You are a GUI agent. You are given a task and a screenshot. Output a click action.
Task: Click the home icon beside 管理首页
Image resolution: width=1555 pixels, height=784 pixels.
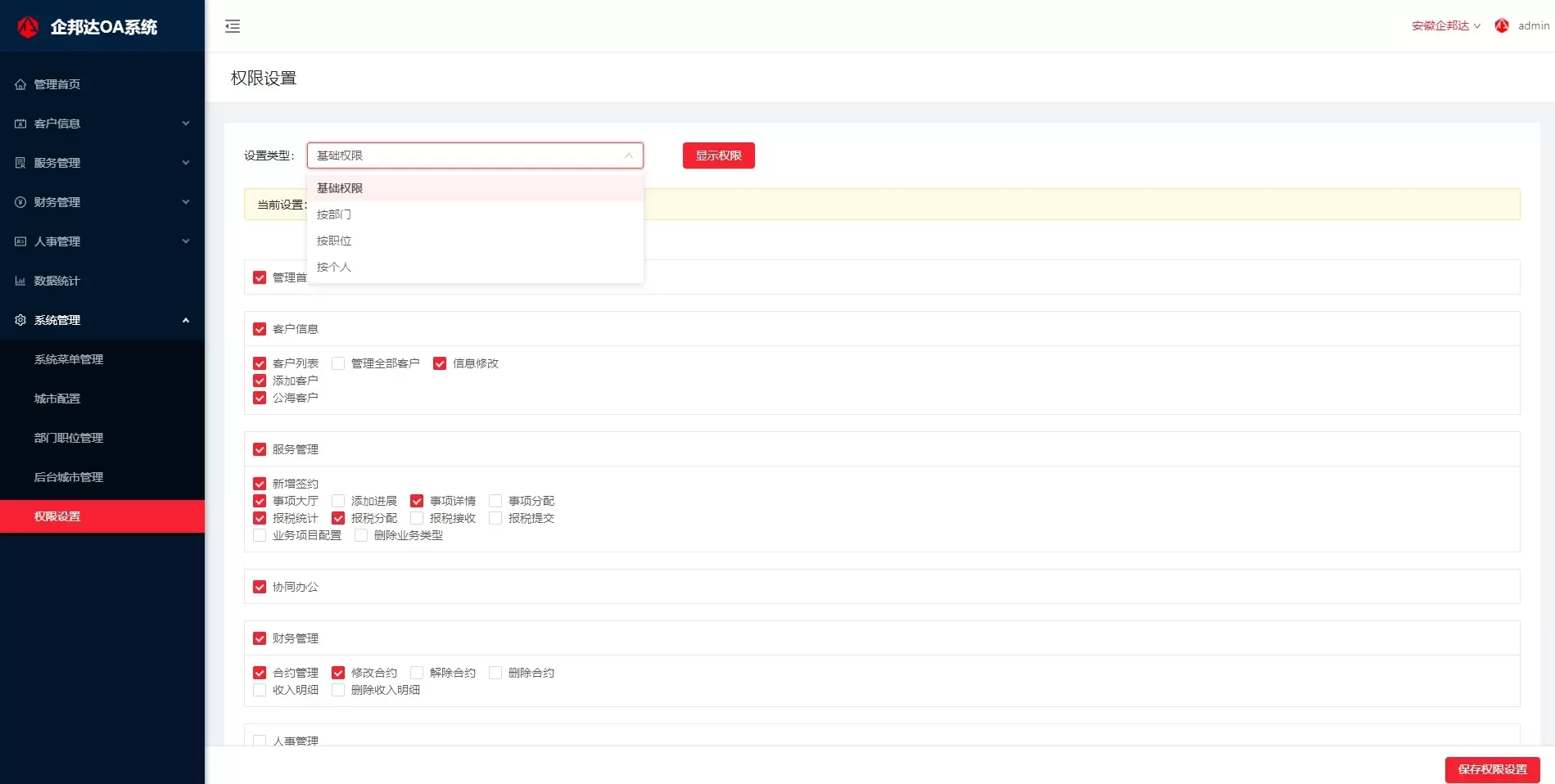pos(20,84)
